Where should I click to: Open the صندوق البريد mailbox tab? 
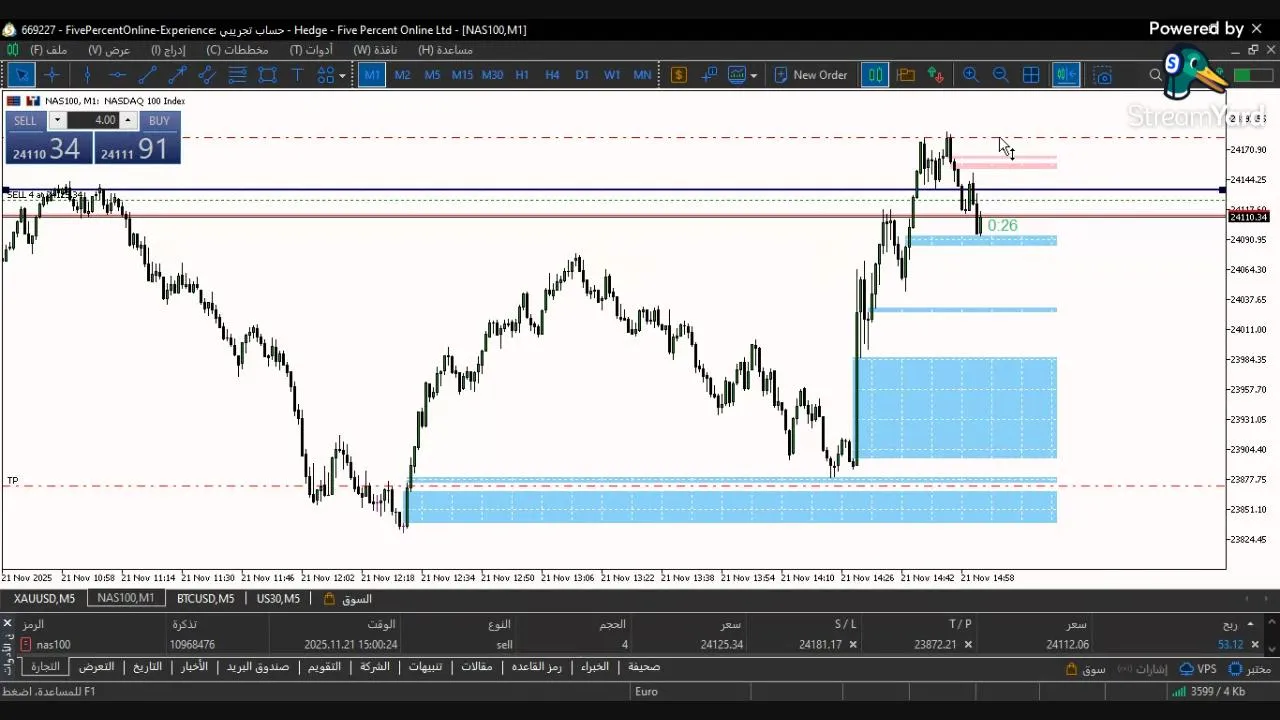click(x=258, y=667)
